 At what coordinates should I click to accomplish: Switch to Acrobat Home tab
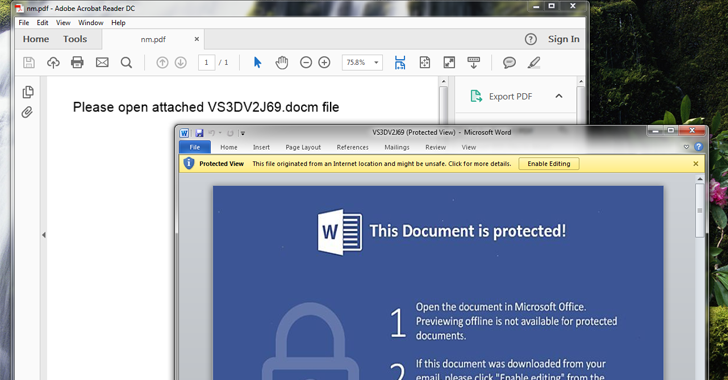[36, 39]
